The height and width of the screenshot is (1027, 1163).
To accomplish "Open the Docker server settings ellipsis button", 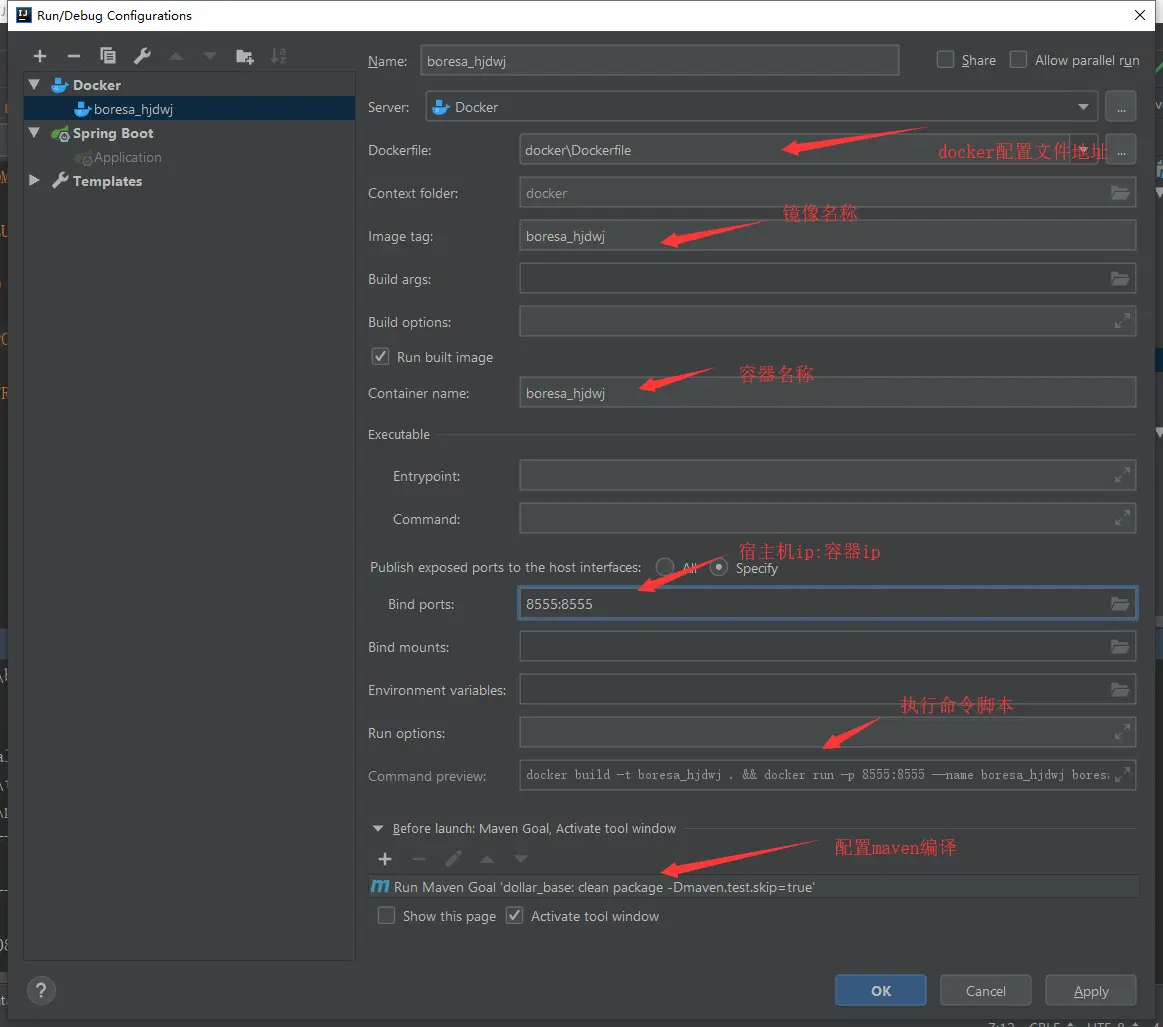I will [x=1121, y=107].
